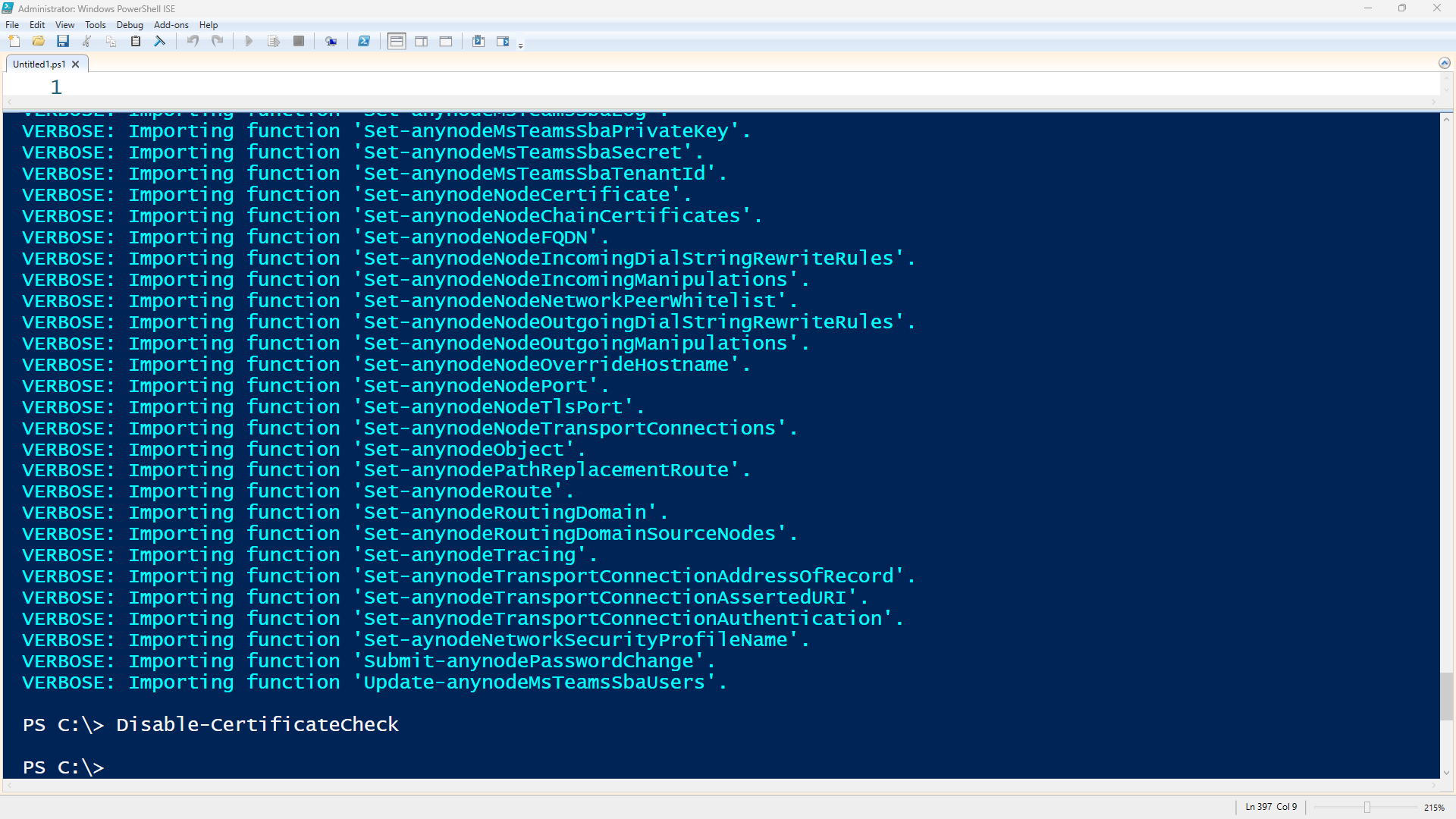This screenshot has height=819, width=1456.
Task: Click the Clear Output Pane icon
Action: [160, 41]
